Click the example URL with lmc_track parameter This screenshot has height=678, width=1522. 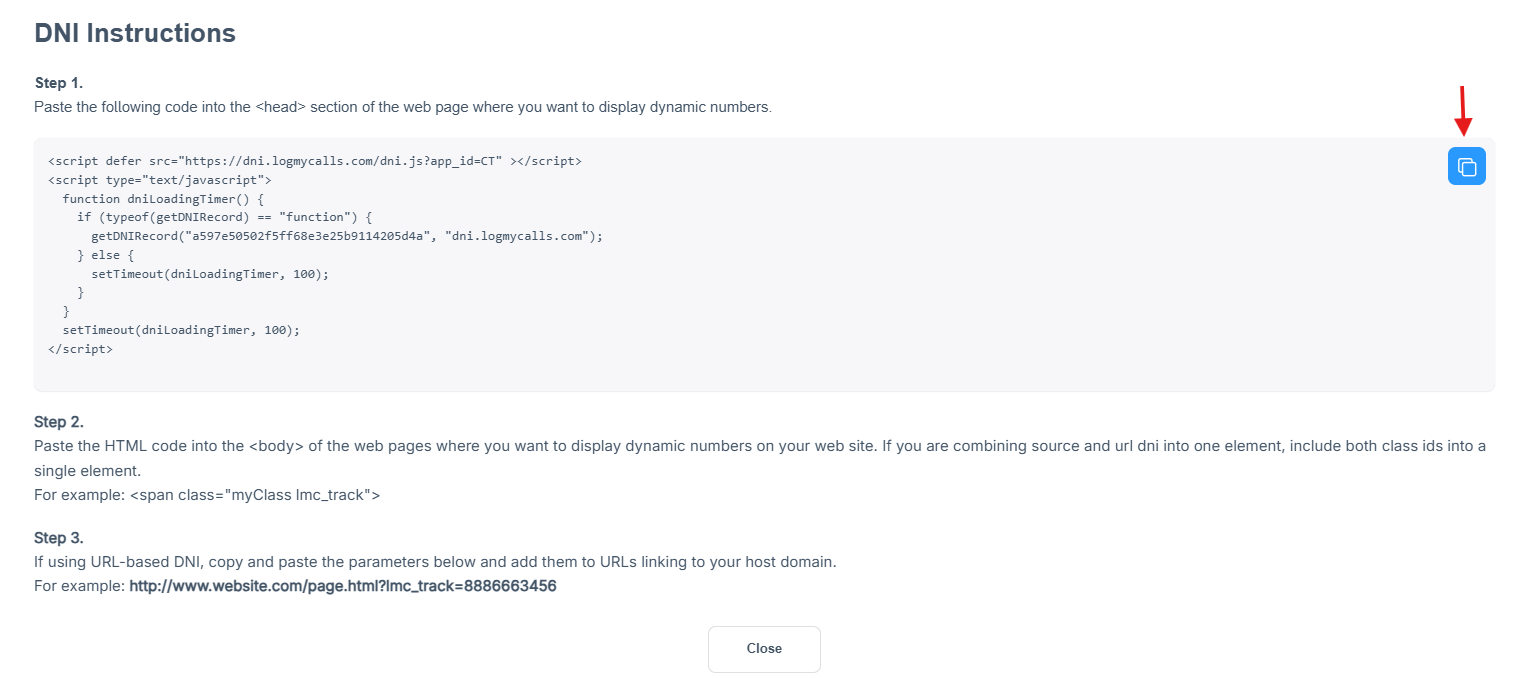click(343, 586)
